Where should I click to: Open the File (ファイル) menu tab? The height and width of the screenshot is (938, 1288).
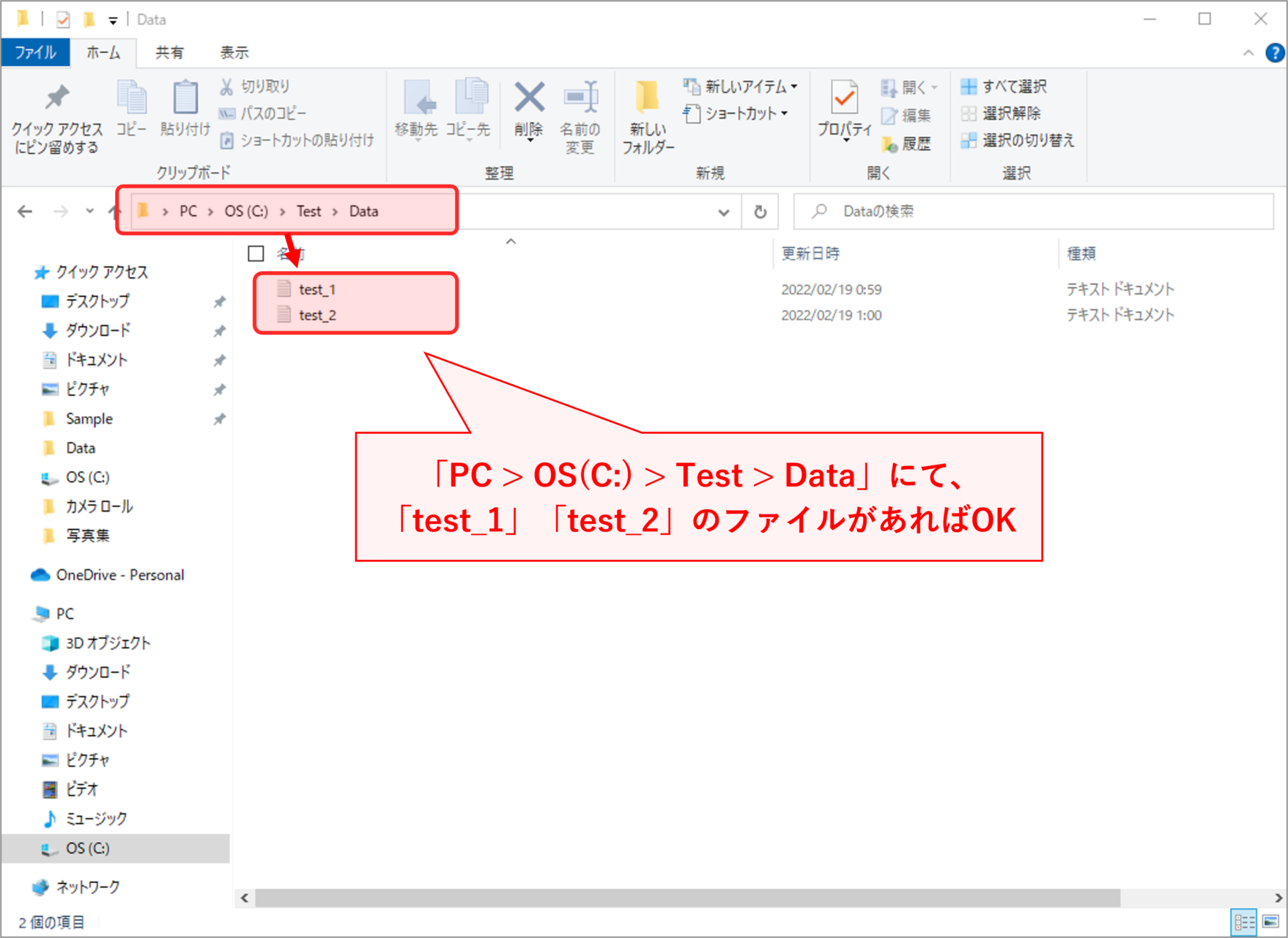point(35,53)
